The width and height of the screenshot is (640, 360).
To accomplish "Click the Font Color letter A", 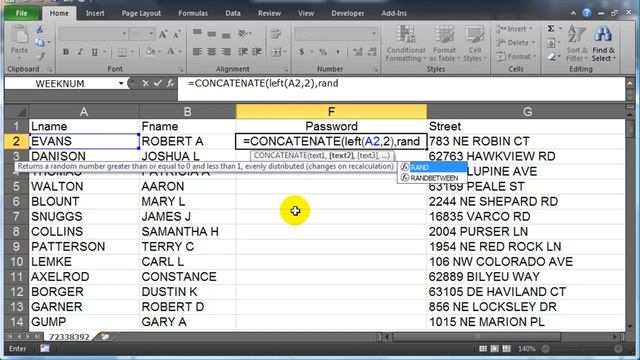I will (x=171, y=52).
